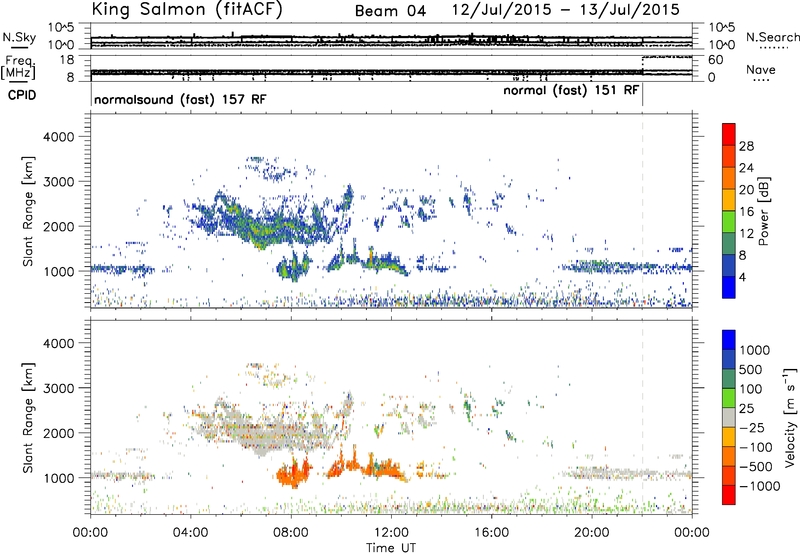
Task: Select the "12:00" time axis label
Action: (391, 533)
